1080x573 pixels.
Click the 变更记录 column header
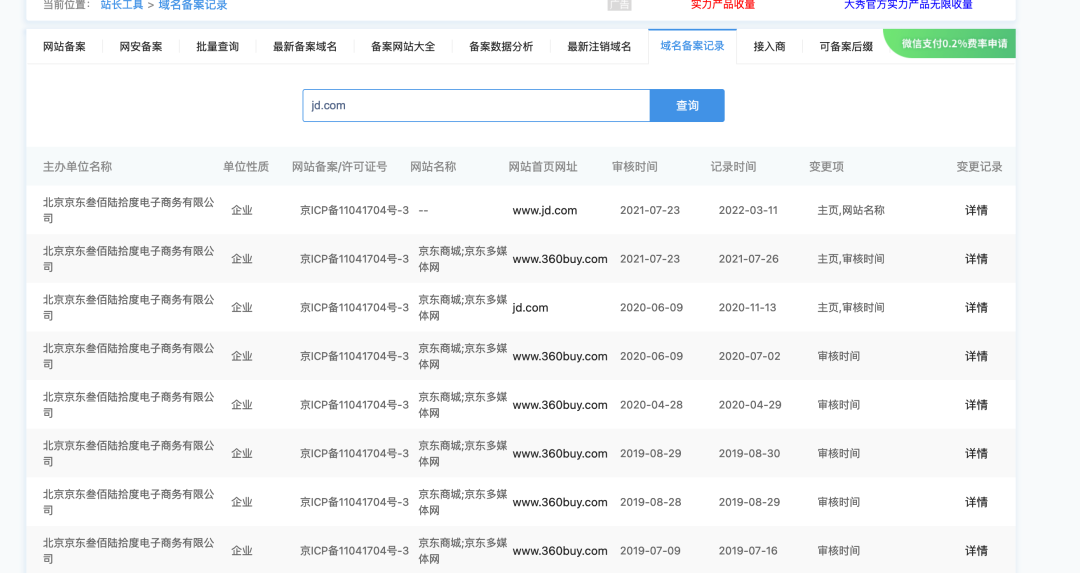tap(979, 167)
